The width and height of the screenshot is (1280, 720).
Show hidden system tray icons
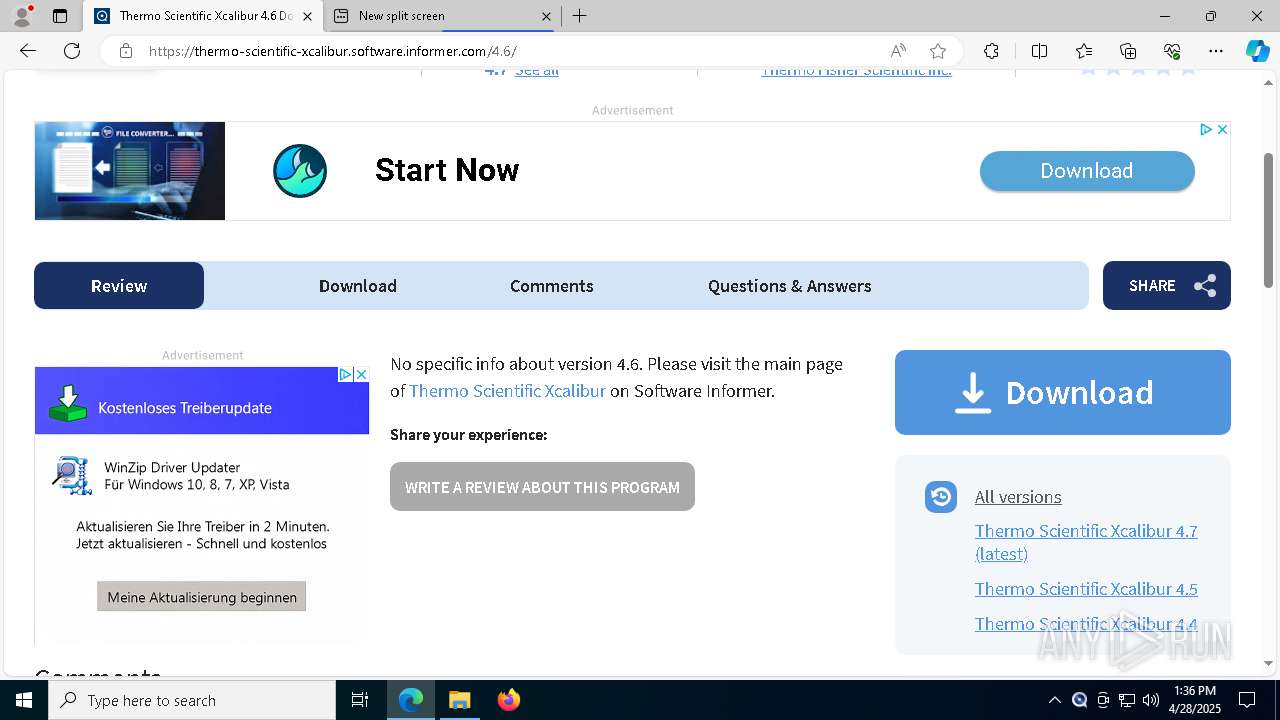[x=1054, y=700]
